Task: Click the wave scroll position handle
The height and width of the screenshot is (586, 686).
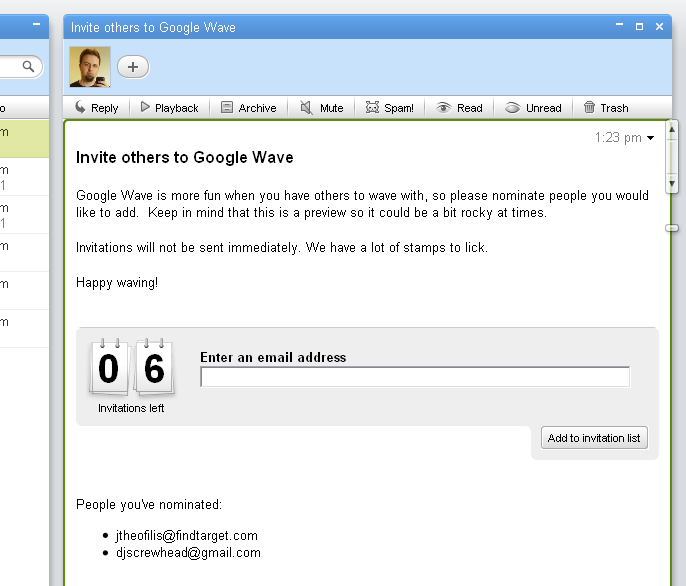Action: point(672,228)
